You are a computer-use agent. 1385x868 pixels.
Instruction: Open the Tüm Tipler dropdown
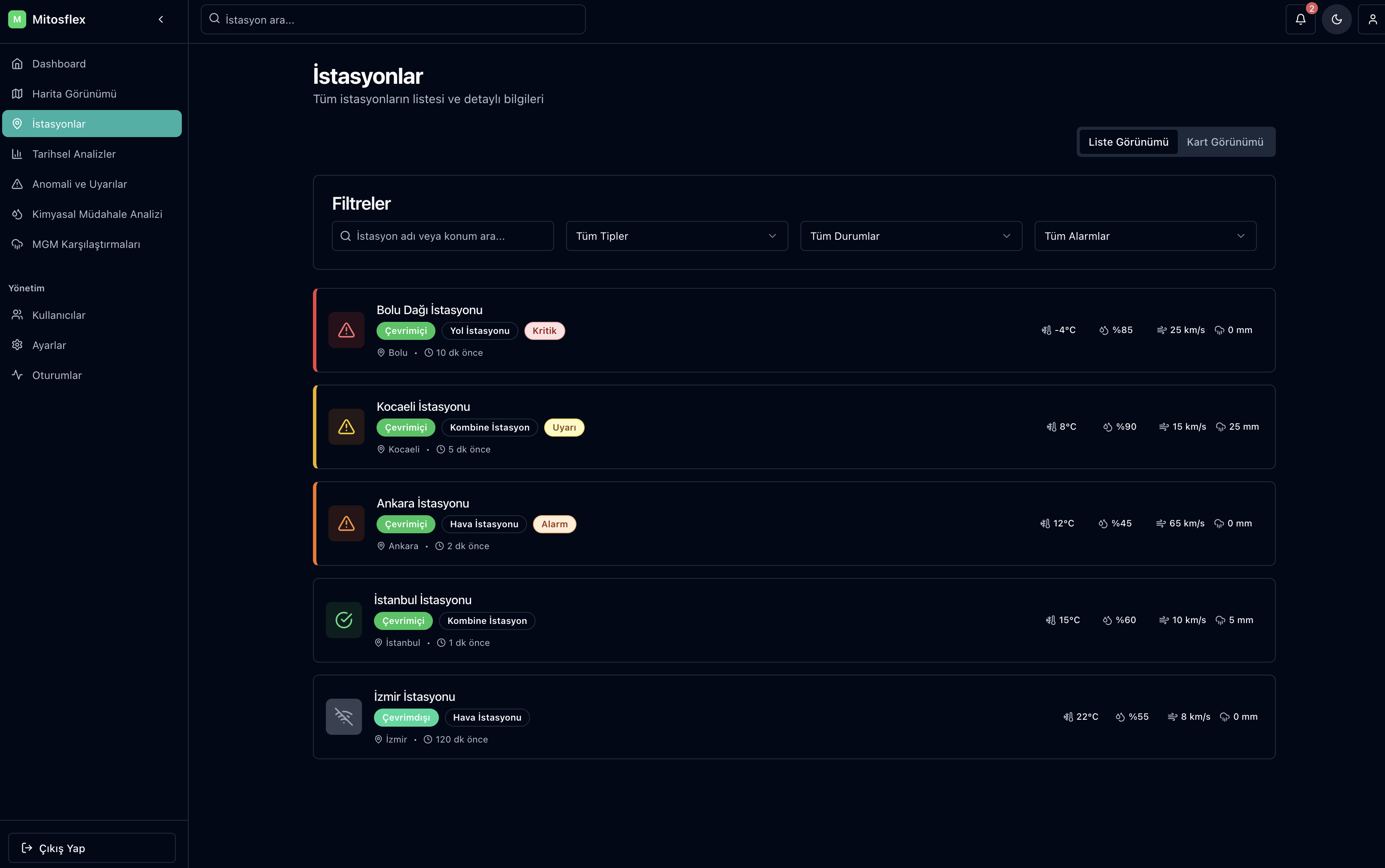(x=677, y=236)
